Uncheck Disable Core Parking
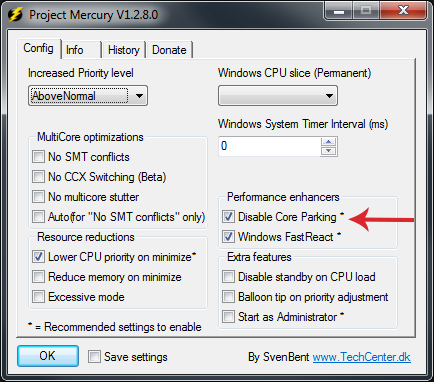434x382 pixels. (x=228, y=217)
